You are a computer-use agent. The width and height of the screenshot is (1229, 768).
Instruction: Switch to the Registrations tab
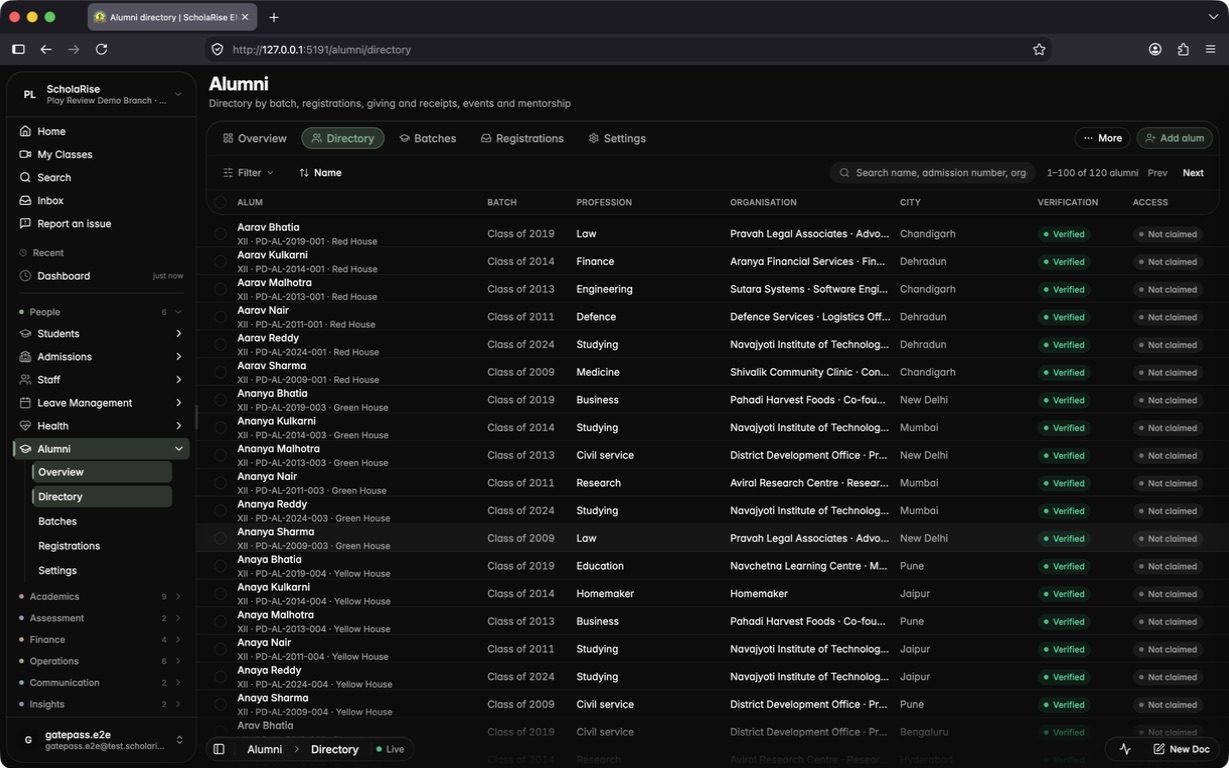coord(522,138)
